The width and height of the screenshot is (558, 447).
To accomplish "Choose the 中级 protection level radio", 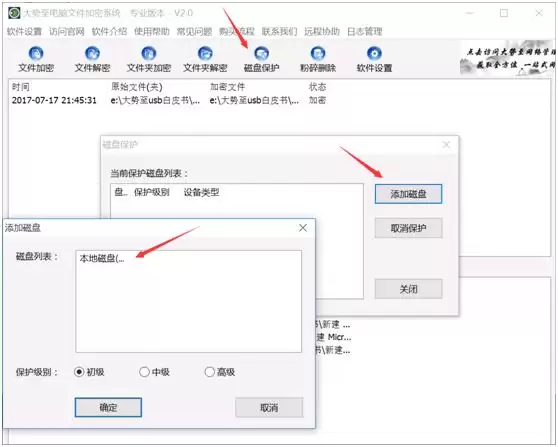I will (154, 372).
